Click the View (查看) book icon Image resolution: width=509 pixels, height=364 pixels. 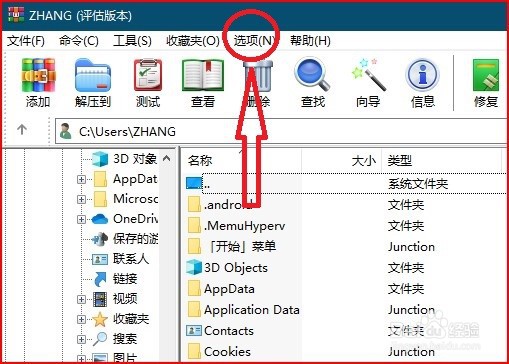pyautogui.click(x=203, y=75)
